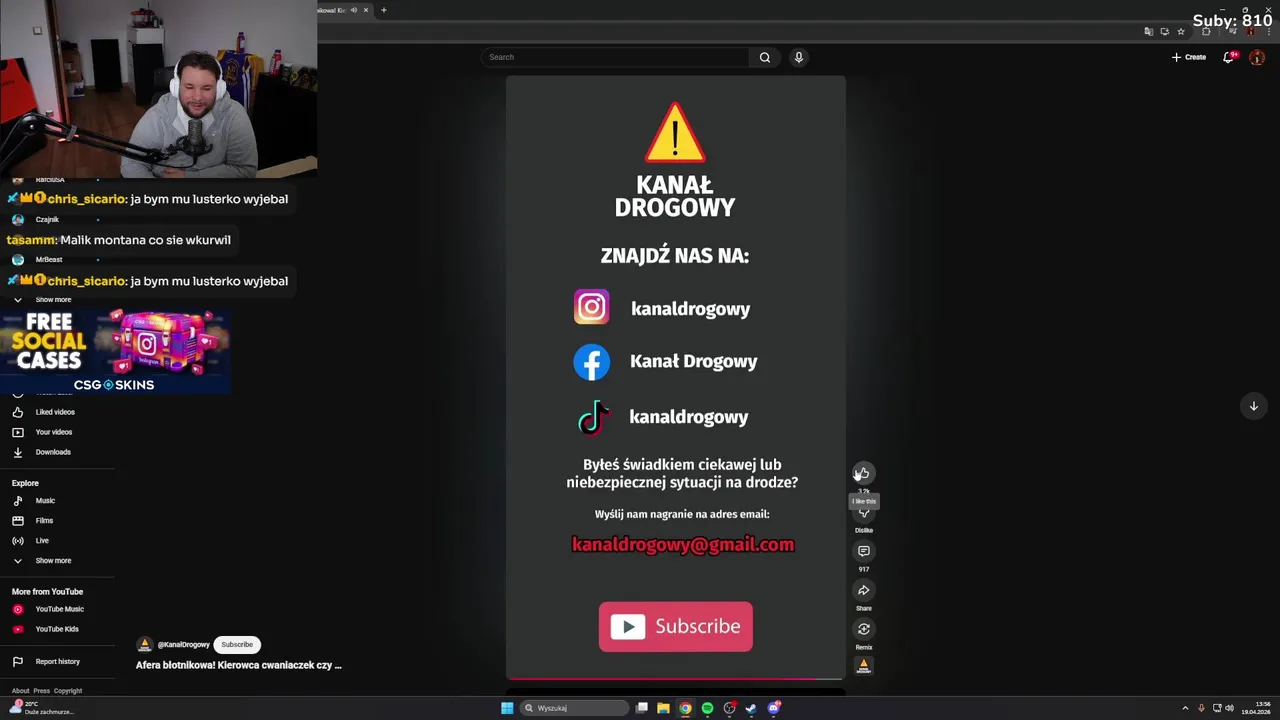Close the current browser tab
Viewport: 1280px width, 720px height.
366,10
